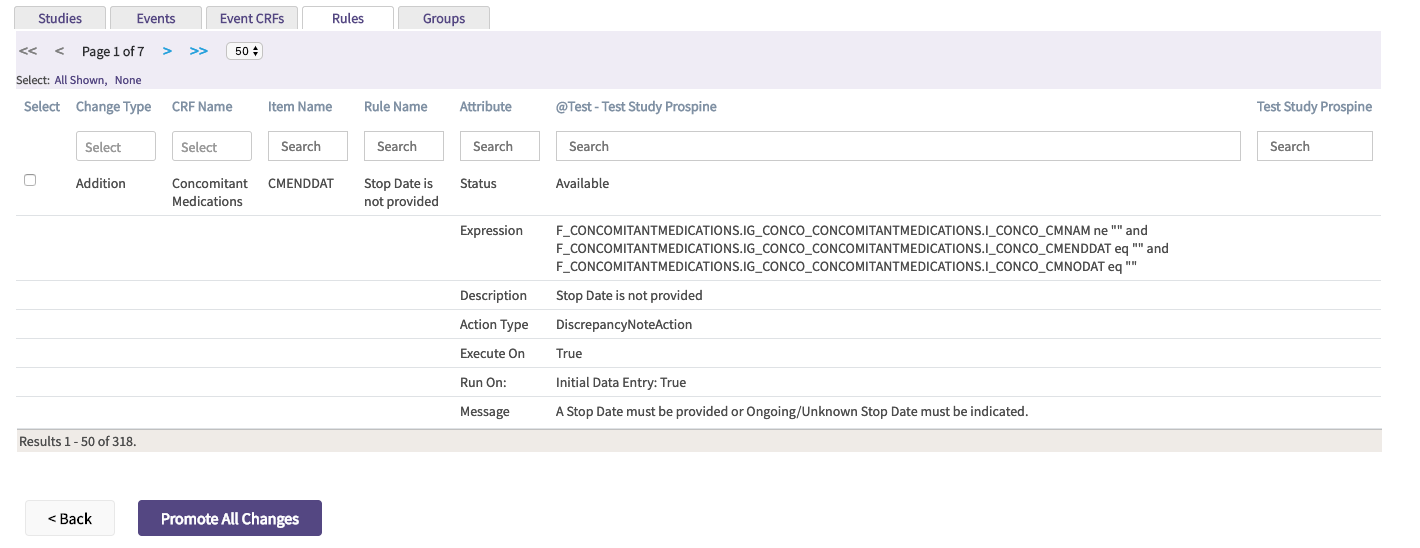Open the Event CRFs tab

[251, 18]
